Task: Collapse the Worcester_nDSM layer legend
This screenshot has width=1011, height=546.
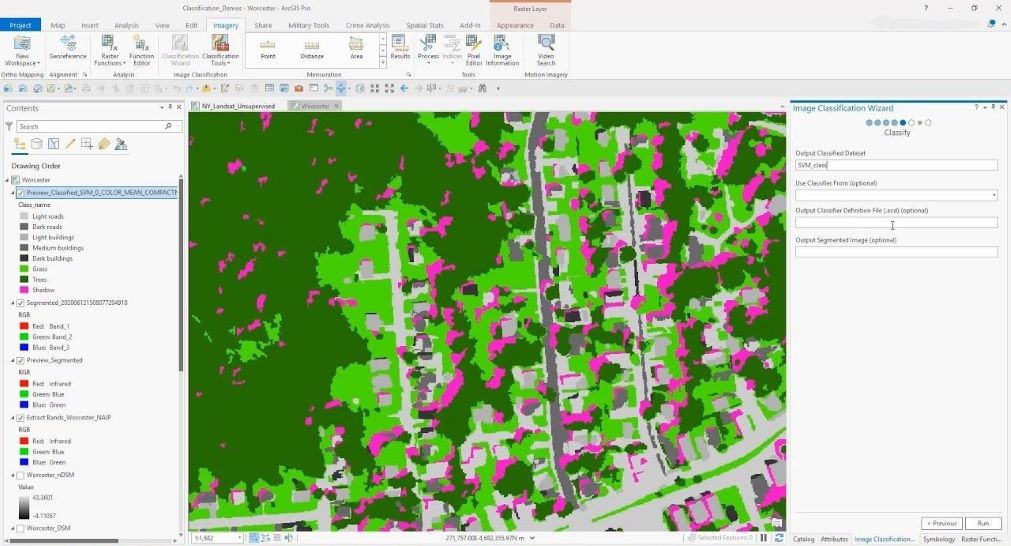Action: click(x=13, y=475)
